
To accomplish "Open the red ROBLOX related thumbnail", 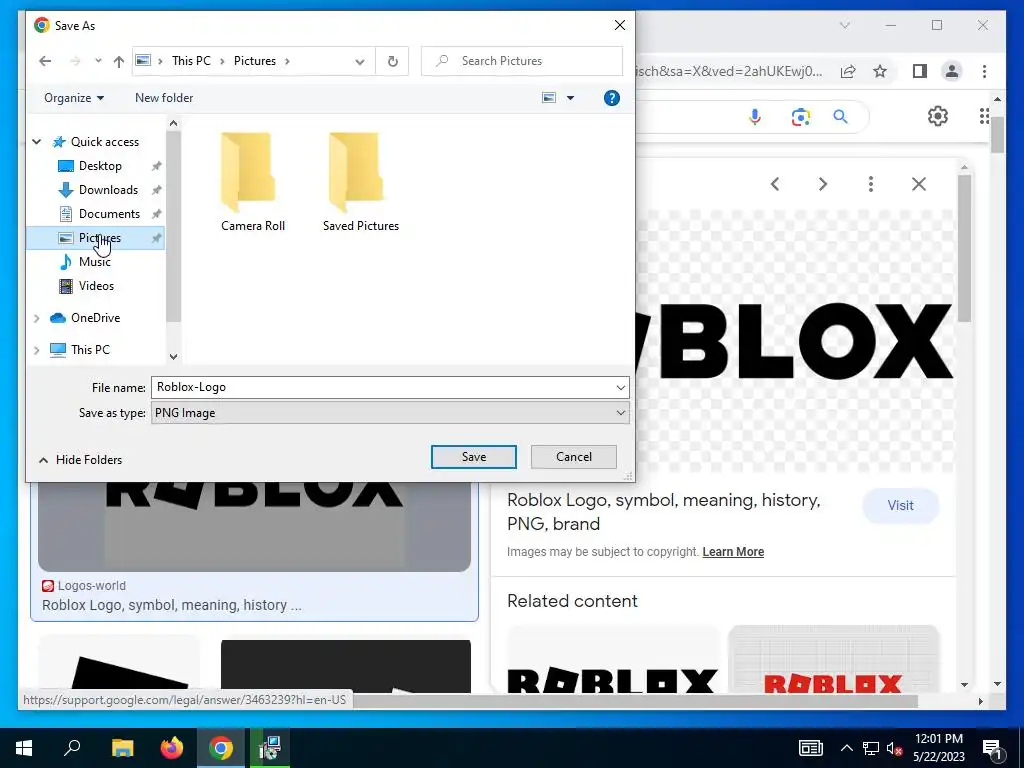I will point(833,658).
